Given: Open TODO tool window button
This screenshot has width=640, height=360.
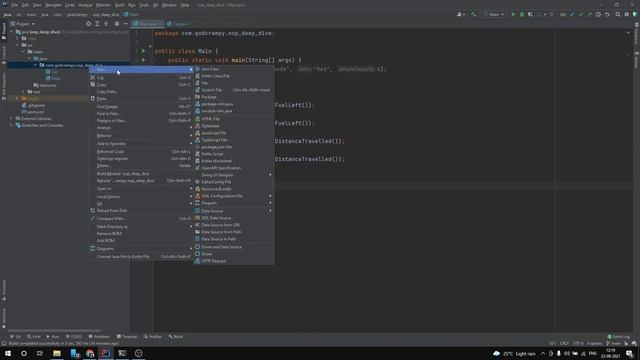Looking at the screenshot, I should [x=74, y=337].
